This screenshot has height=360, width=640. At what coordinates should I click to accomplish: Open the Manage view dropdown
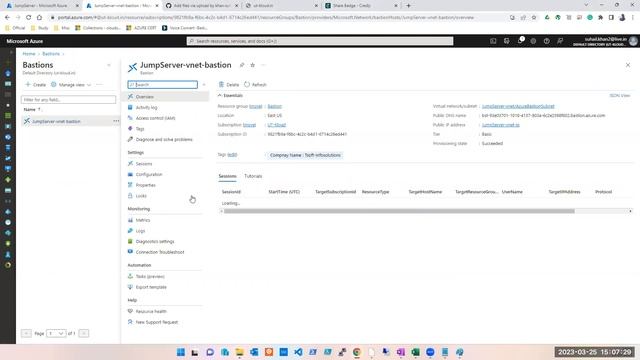(x=71, y=84)
